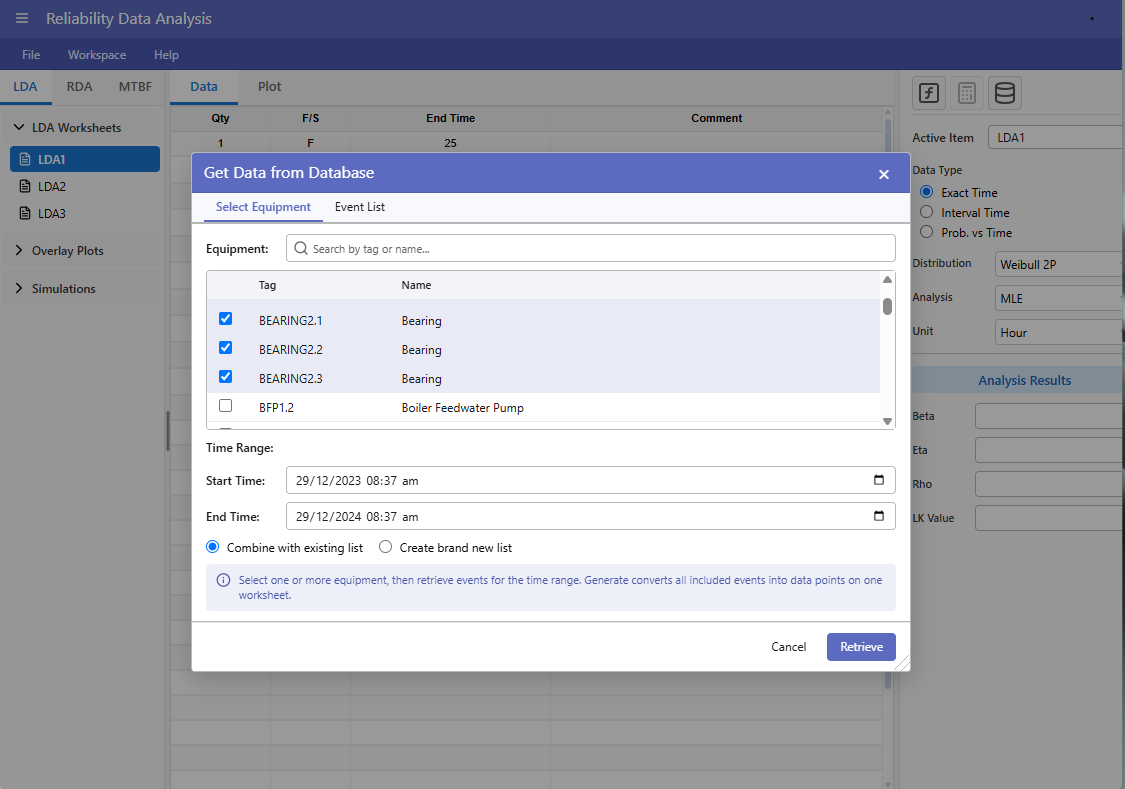This screenshot has width=1125, height=789.
Task: Open the File menu
Action: (31, 55)
